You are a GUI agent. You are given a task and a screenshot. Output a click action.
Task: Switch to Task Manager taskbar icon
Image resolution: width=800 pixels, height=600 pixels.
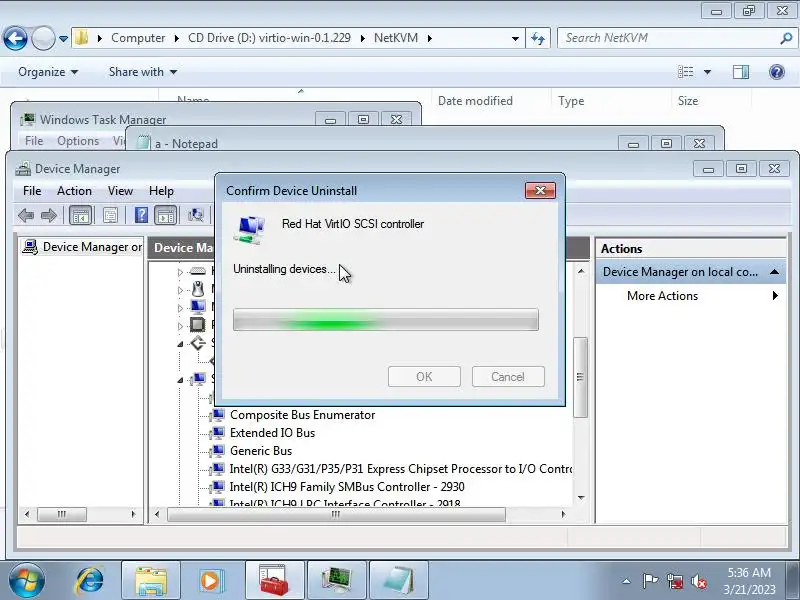point(337,581)
